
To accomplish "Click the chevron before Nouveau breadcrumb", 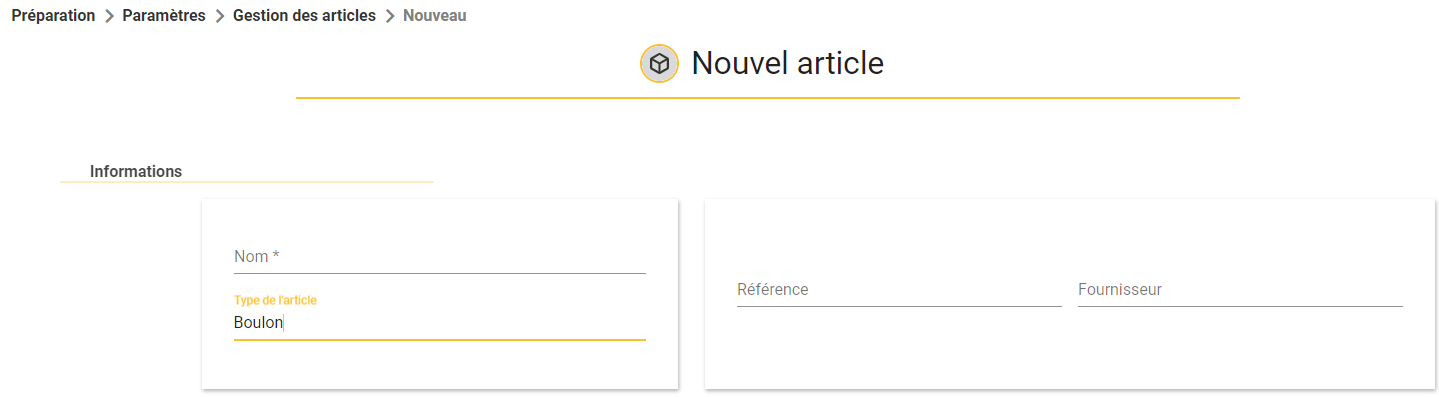I will tap(390, 16).
